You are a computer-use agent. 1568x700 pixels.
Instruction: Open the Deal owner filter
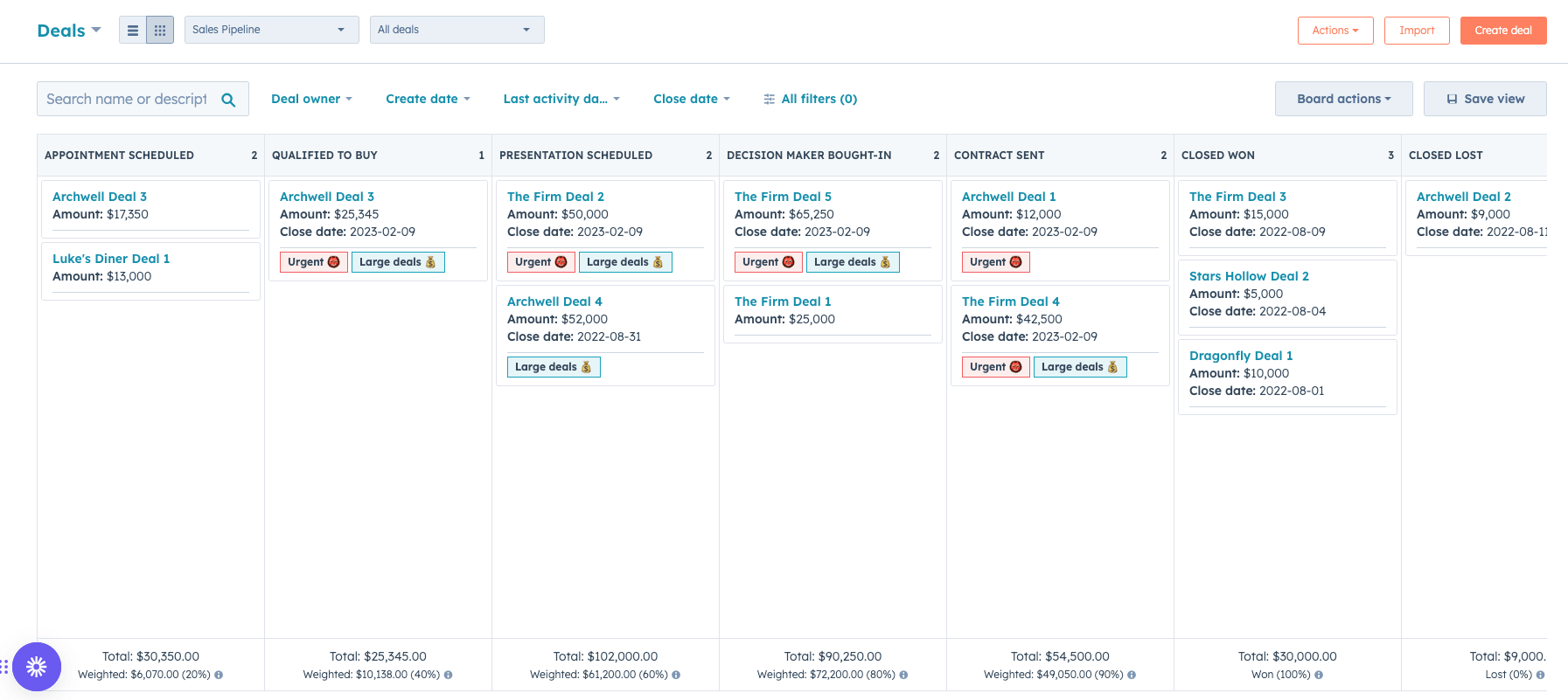click(x=311, y=99)
